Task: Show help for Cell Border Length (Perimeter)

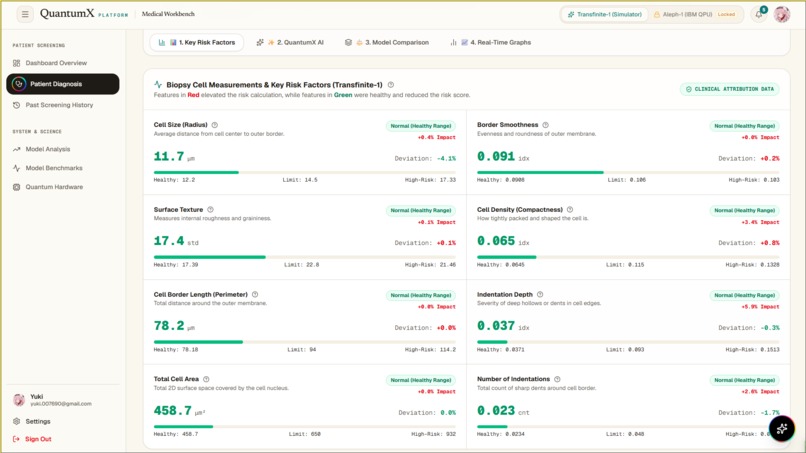Action: 255,295
